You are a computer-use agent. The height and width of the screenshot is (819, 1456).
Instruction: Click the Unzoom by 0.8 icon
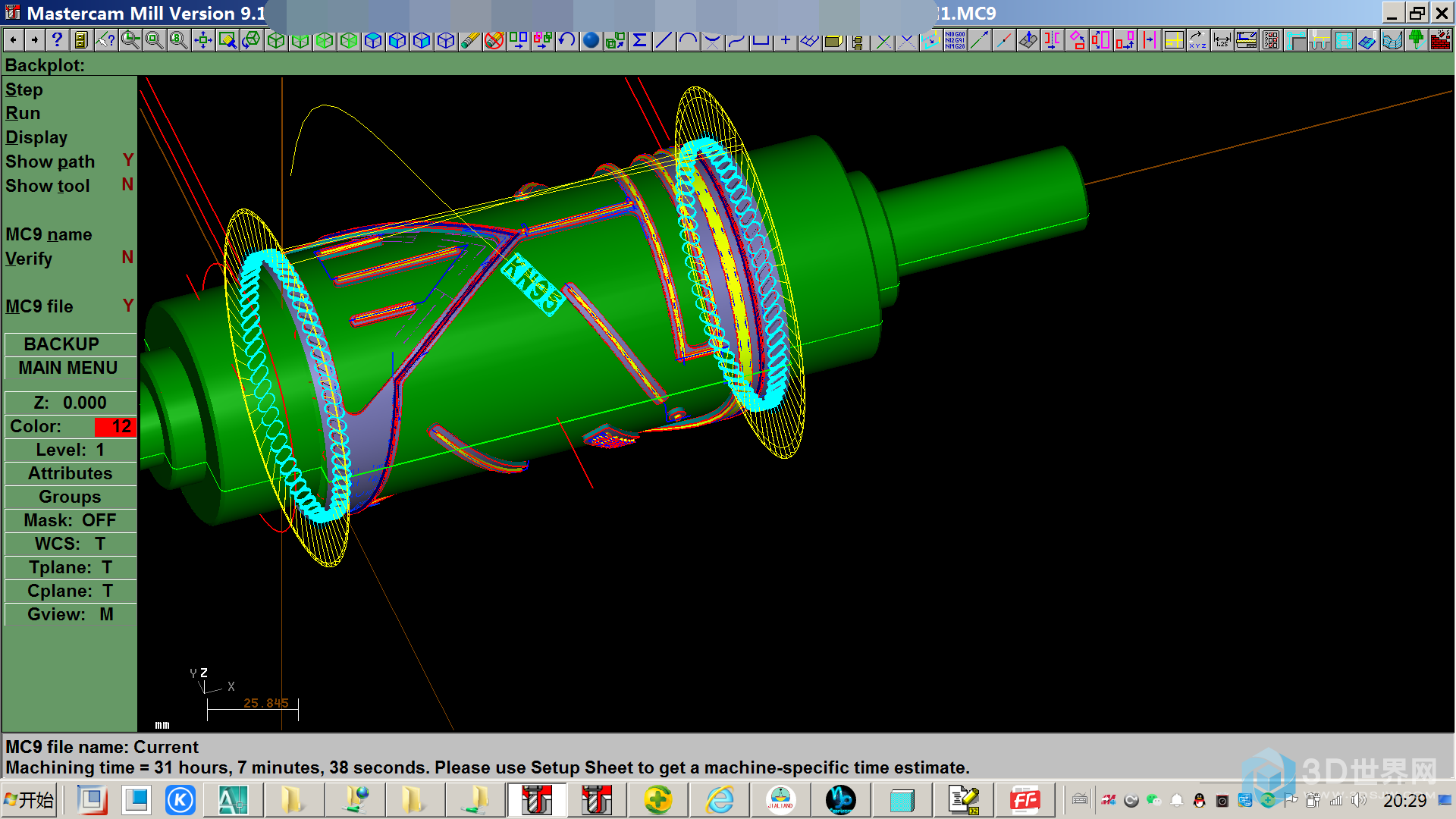coord(178,40)
